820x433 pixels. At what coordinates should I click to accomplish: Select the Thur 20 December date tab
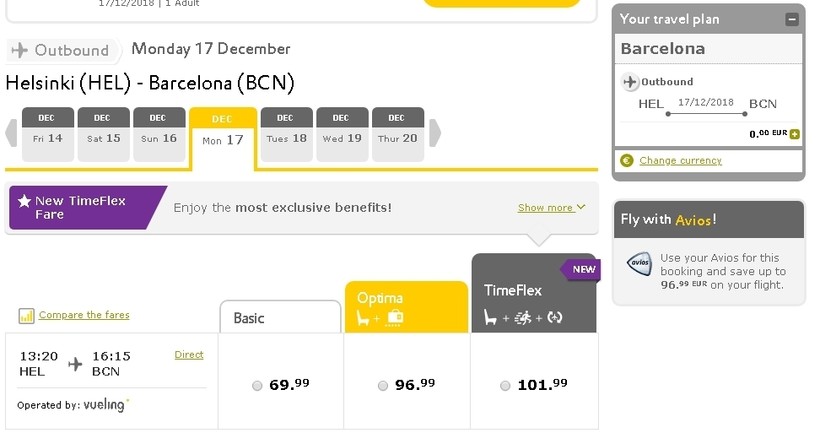point(397,134)
